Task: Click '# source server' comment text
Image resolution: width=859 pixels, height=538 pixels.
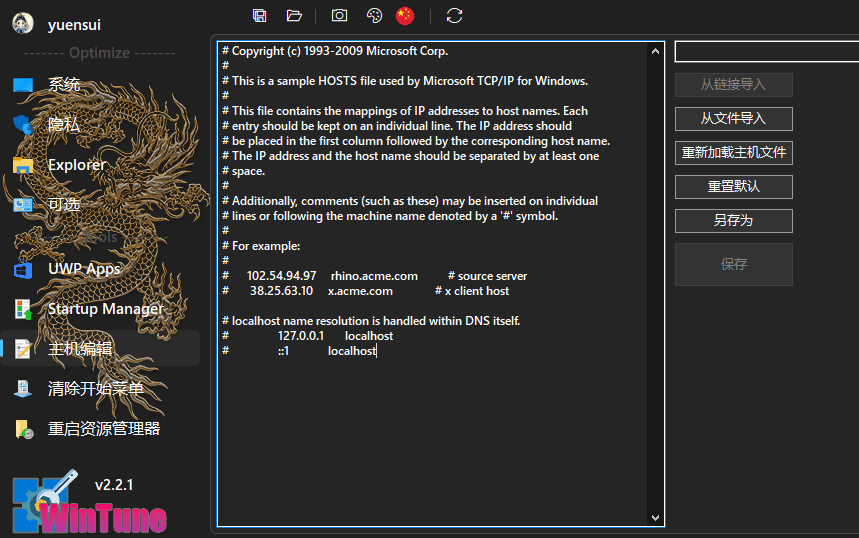Action: 488,276
